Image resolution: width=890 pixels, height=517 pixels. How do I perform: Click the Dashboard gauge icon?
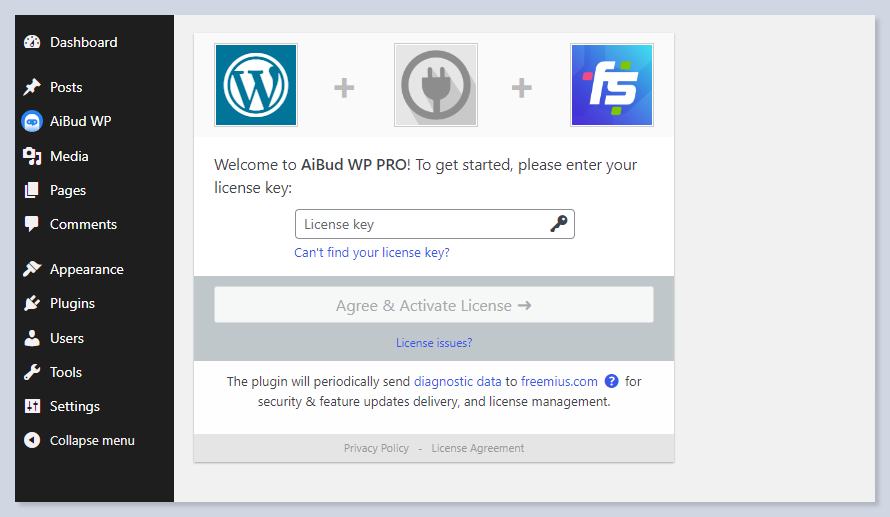32,42
